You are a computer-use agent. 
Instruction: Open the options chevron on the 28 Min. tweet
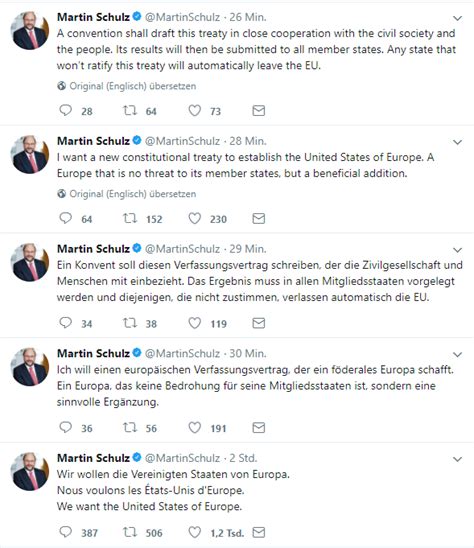[457, 142]
